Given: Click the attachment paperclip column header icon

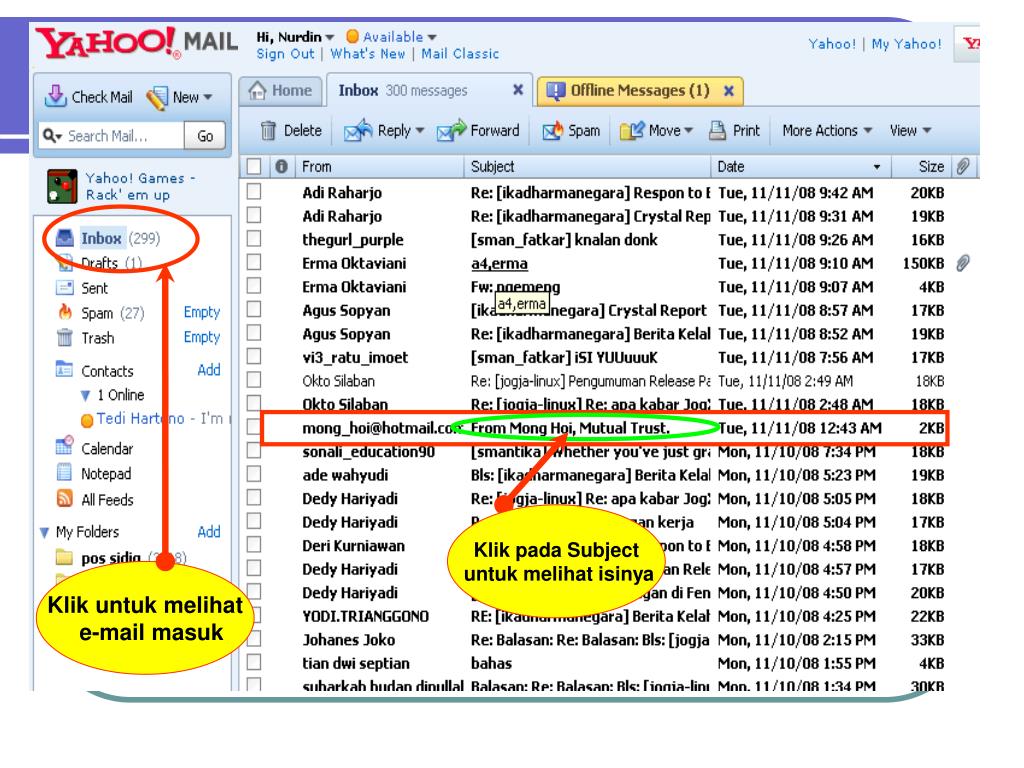Looking at the screenshot, I should pos(963,167).
